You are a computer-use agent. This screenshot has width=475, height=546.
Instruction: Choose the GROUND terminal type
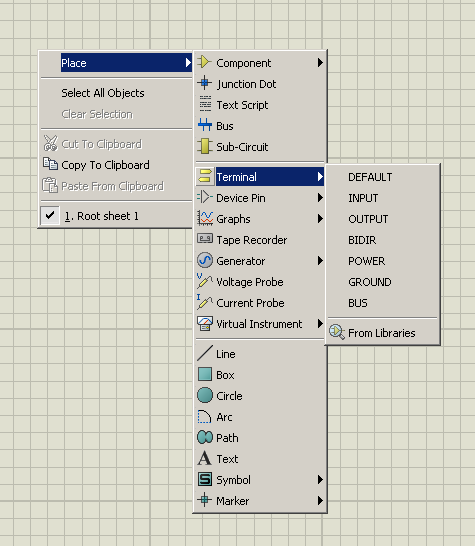[x=369, y=282]
